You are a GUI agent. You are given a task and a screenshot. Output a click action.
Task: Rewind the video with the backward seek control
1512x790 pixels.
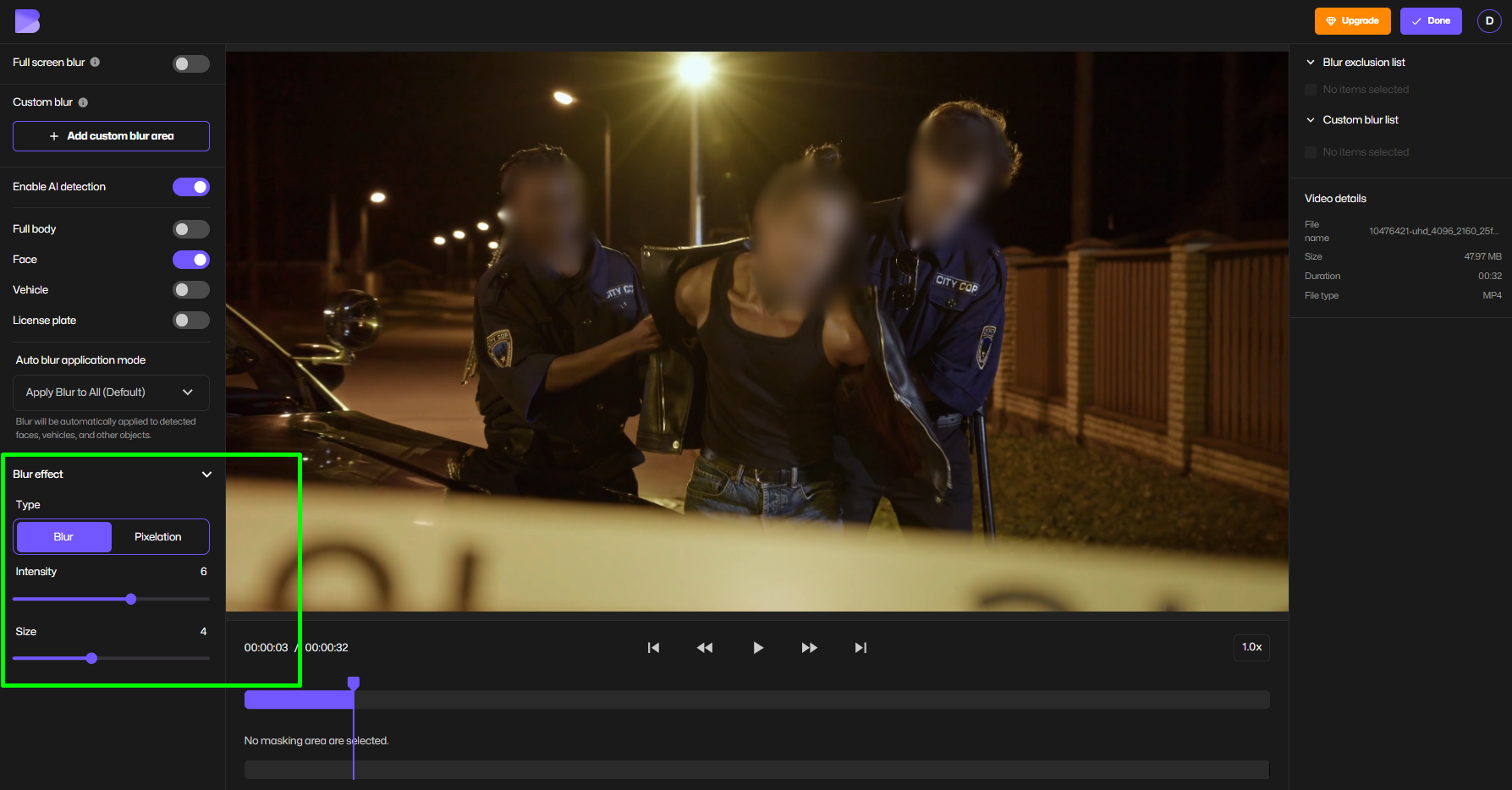coord(705,647)
